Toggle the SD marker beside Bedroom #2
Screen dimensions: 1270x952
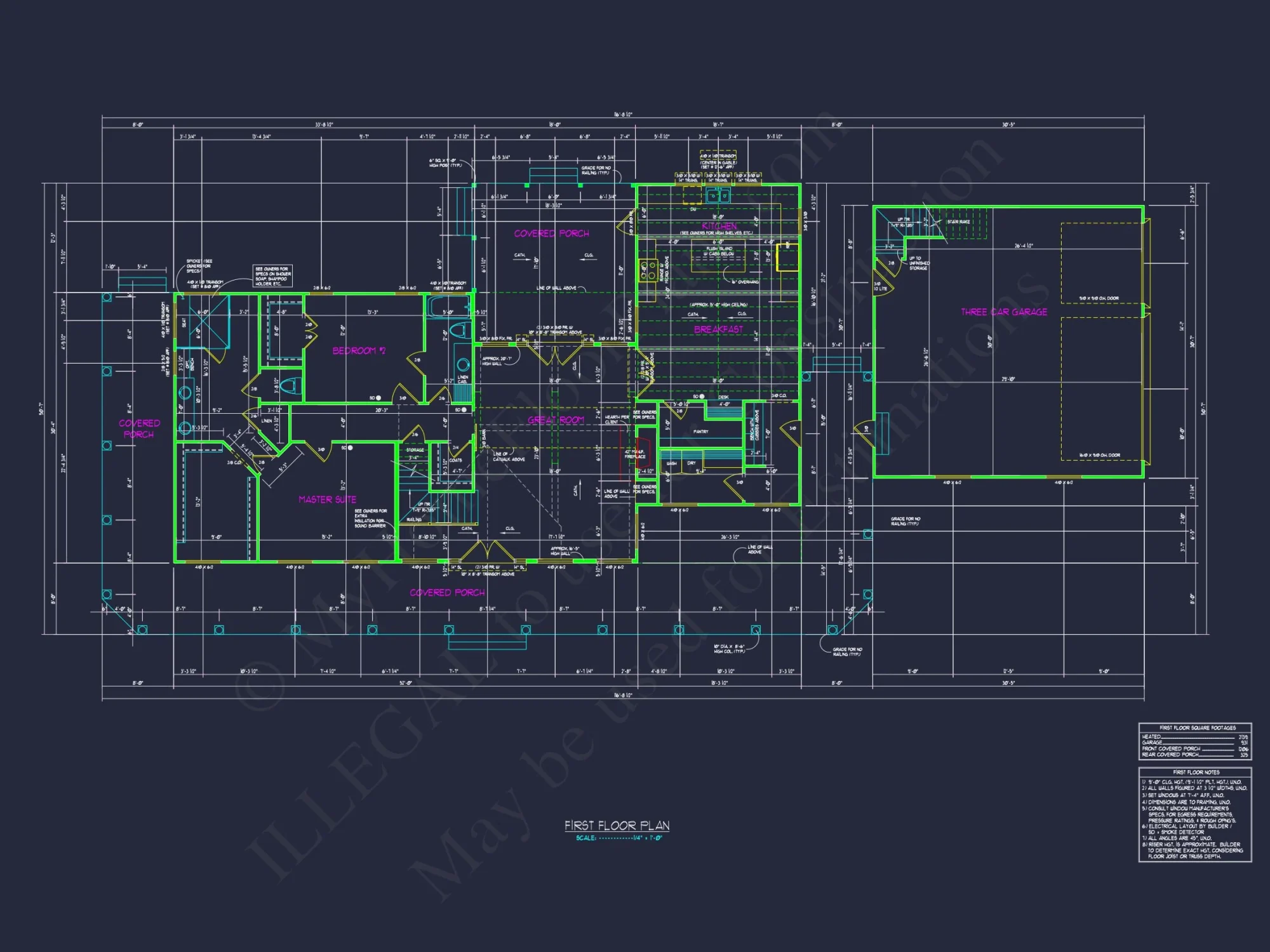378,398
